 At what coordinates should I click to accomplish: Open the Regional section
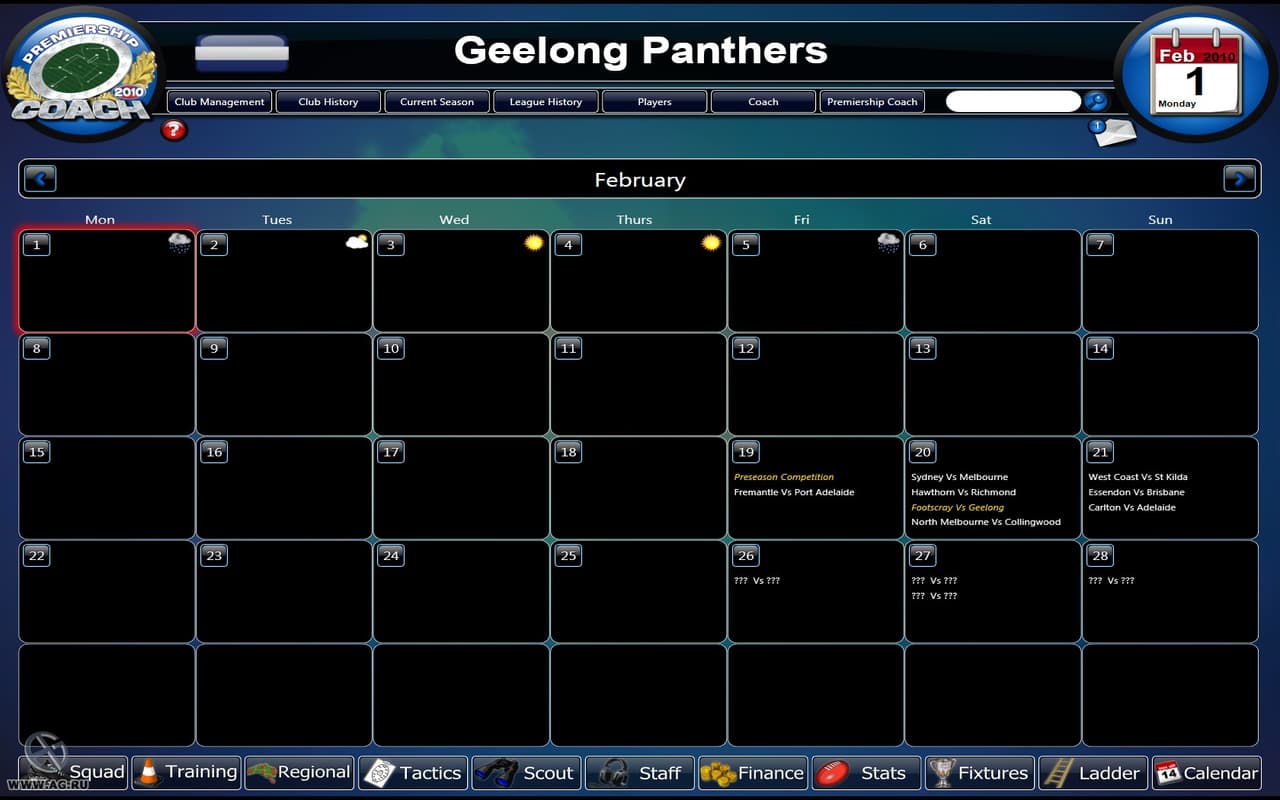pyautogui.click(x=300, y=772)
